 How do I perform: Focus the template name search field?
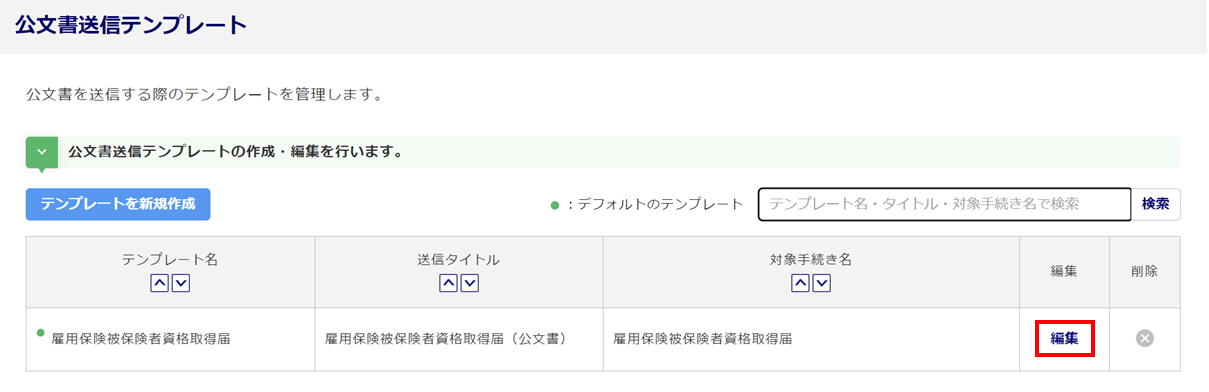click(x=944, y=203)
